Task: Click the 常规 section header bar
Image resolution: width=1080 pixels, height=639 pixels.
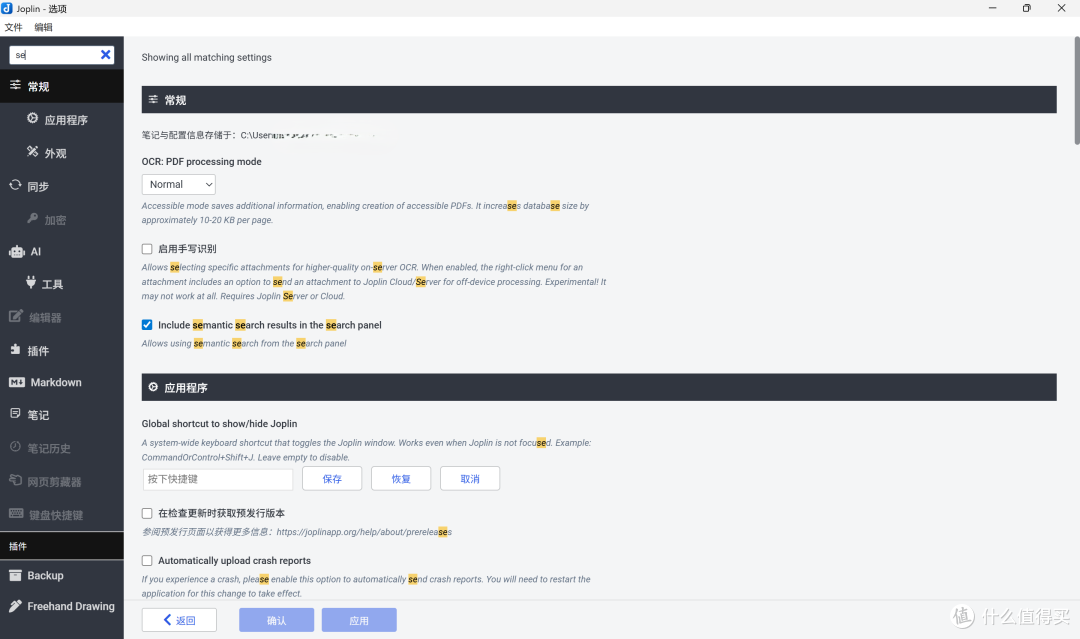Action: click(x=599, y=99)
